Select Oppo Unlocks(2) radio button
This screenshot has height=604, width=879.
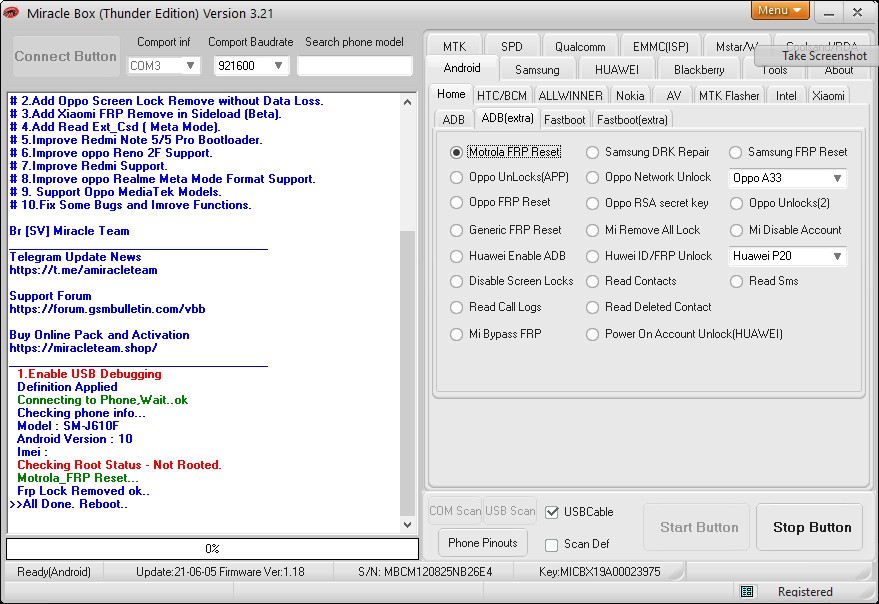tap(736, 203)
